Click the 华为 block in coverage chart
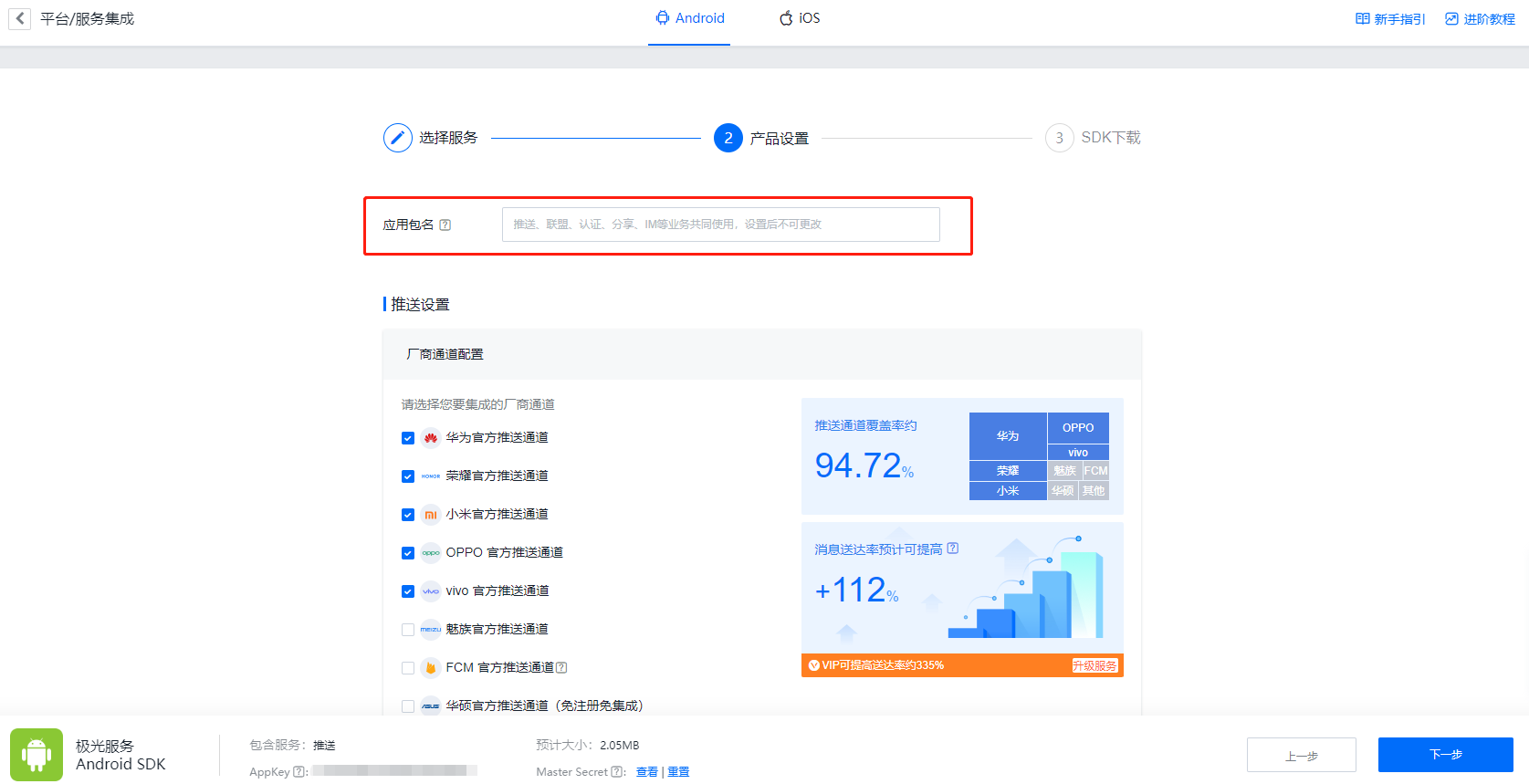The height and width of the screenshot is (784, 1529). [1008, 436]
